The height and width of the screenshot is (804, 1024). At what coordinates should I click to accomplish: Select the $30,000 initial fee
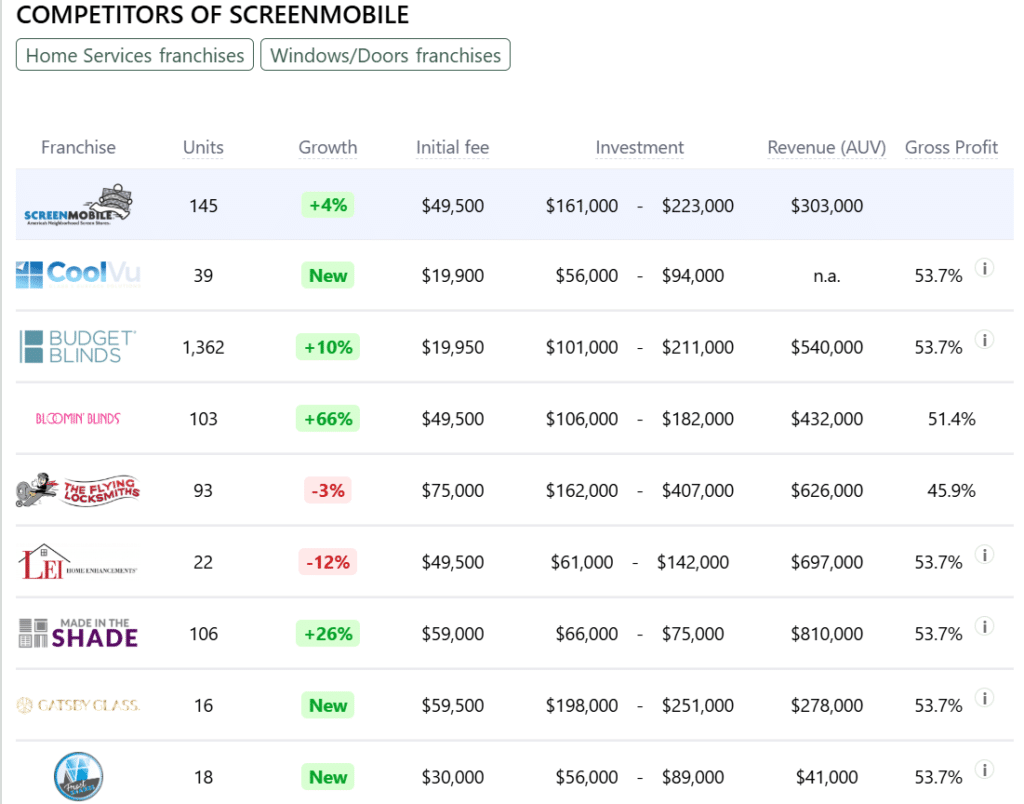pos(453,777)
